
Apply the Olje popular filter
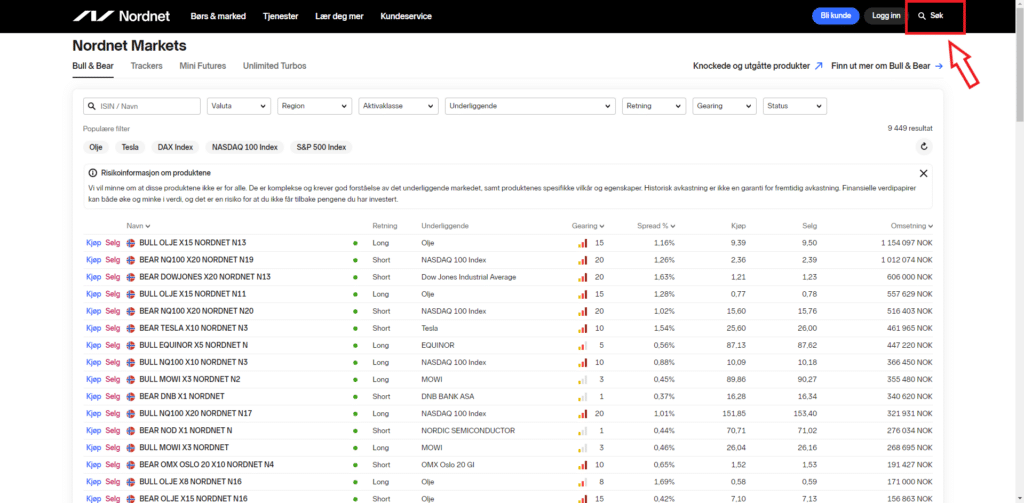96,147
